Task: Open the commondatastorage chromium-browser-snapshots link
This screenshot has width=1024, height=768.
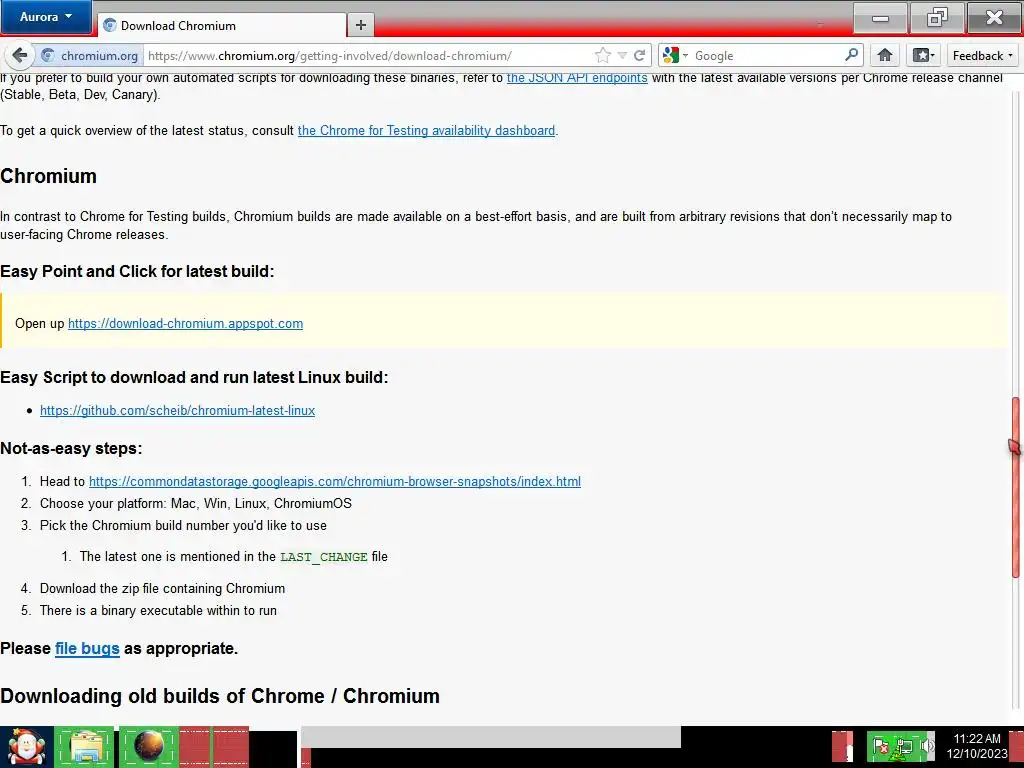Action: pyautogui.click(x=334, y=481)
